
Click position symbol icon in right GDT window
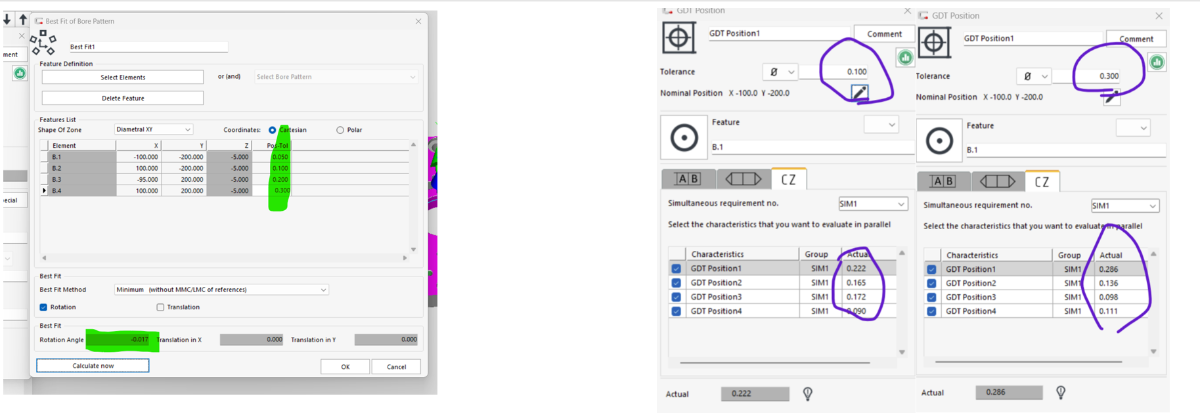click(933, 44)
